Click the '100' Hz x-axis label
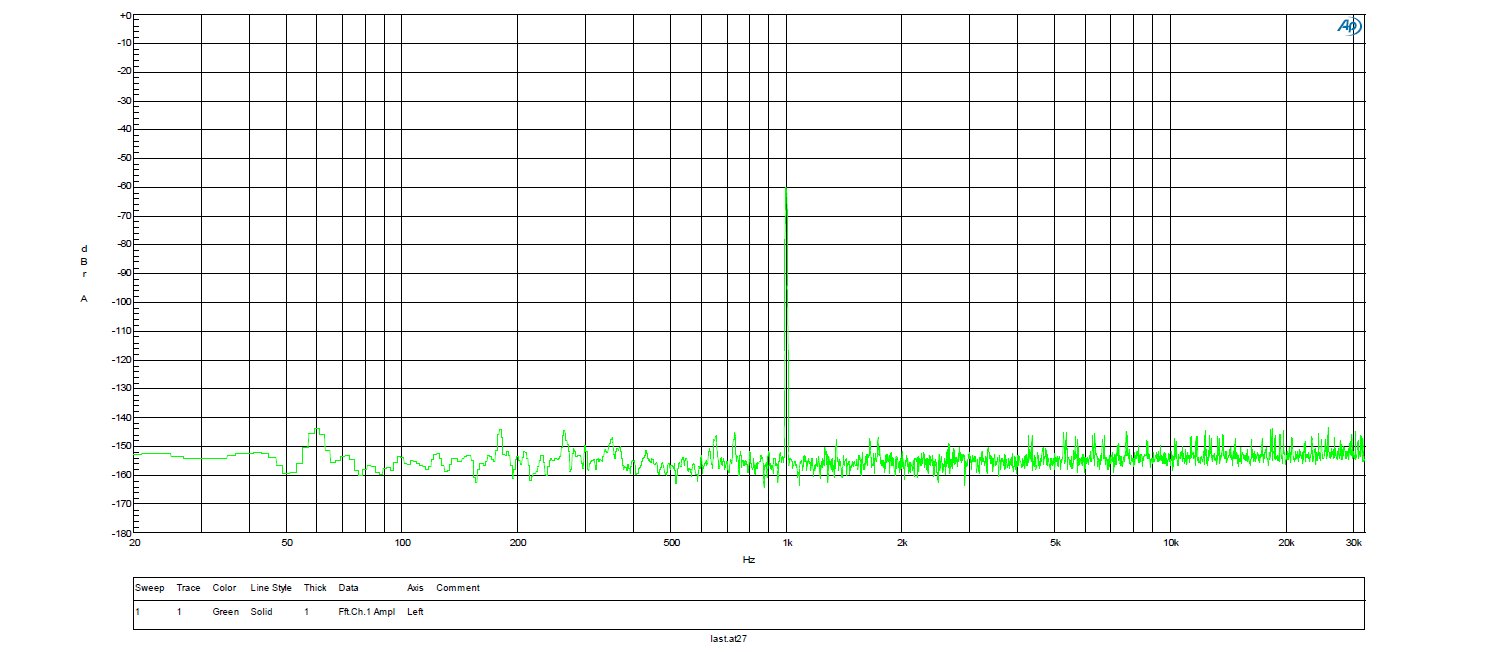The width and height of the screenshot is (1488, 652). (402, 543)
